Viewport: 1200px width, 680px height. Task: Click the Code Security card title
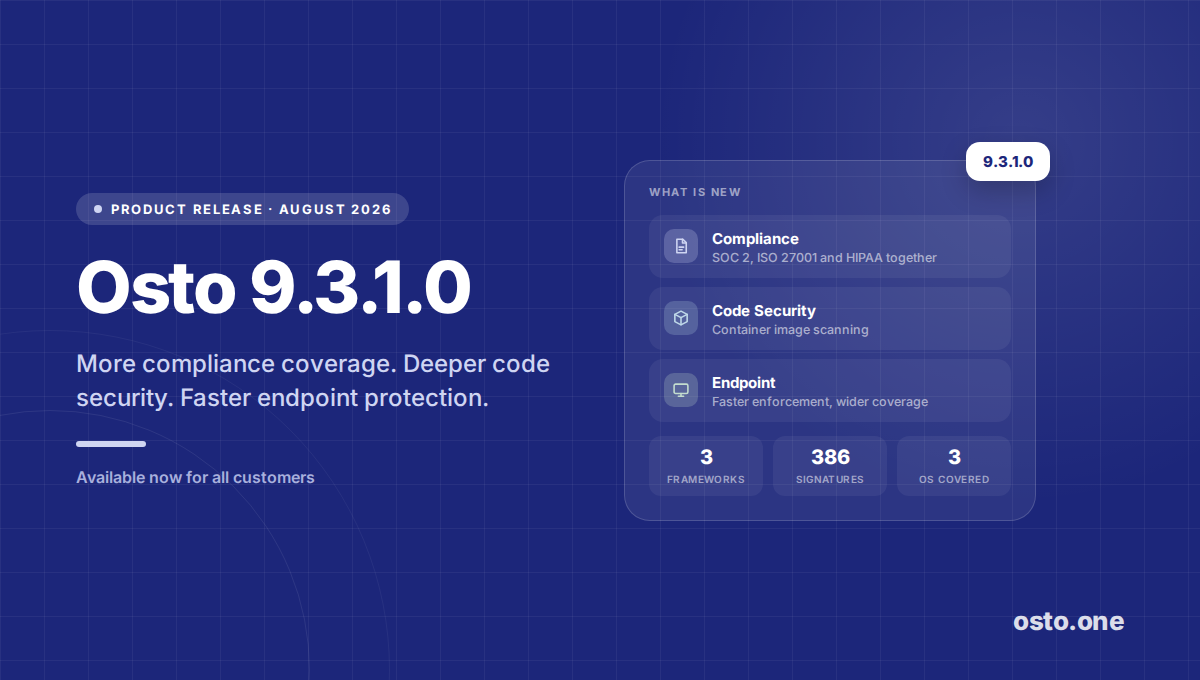(764, 310)
